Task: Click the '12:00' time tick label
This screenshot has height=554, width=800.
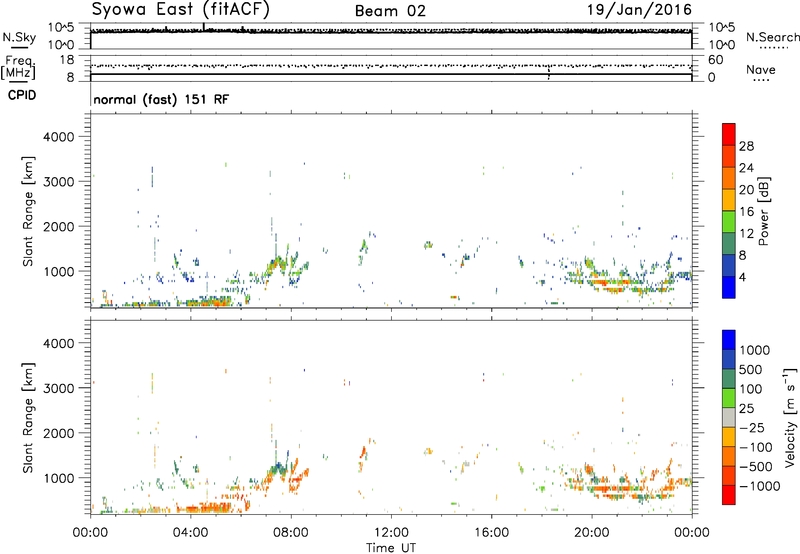Action: [x=391, y=533]
